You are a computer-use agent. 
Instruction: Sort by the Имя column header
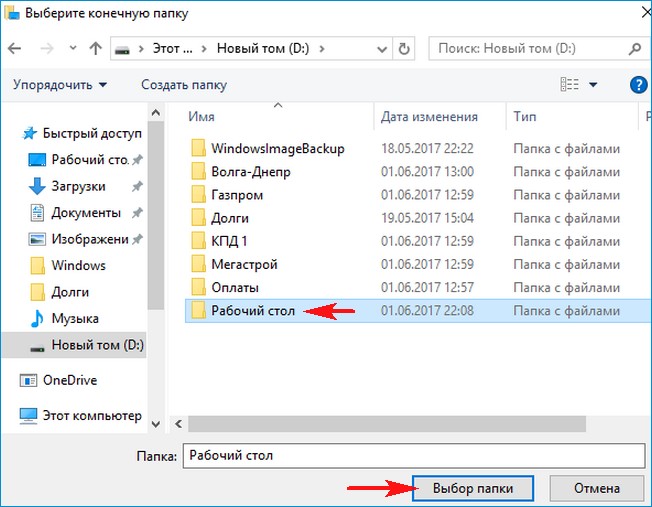tap(202, 117)
